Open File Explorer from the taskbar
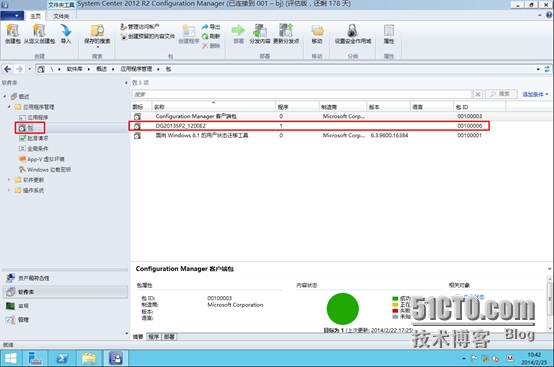This screenshot has width=554, height=367. point(89,358)
